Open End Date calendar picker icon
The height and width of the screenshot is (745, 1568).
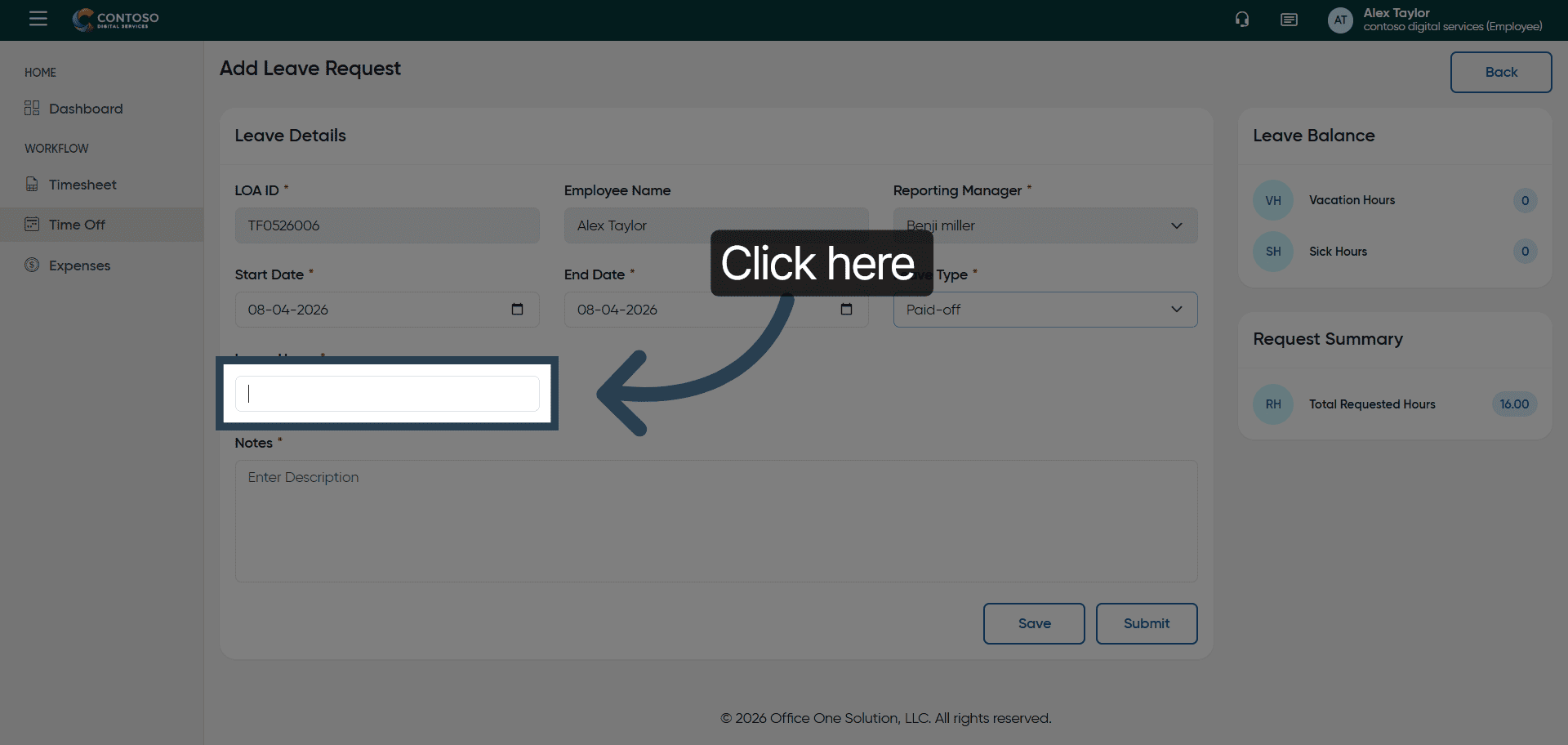(x=846, y=309)
